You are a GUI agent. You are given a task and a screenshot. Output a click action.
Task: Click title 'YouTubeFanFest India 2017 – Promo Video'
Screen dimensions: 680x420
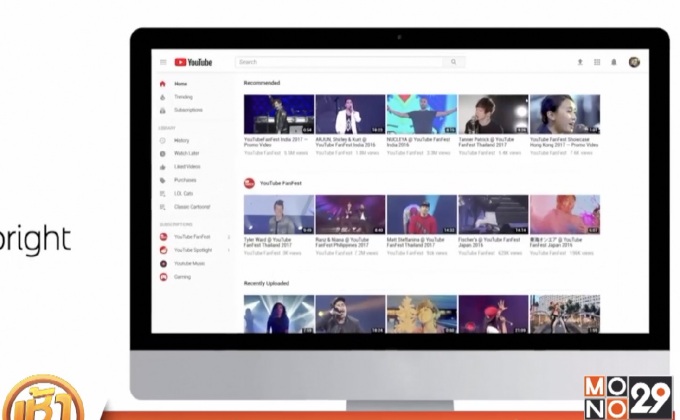276,142
